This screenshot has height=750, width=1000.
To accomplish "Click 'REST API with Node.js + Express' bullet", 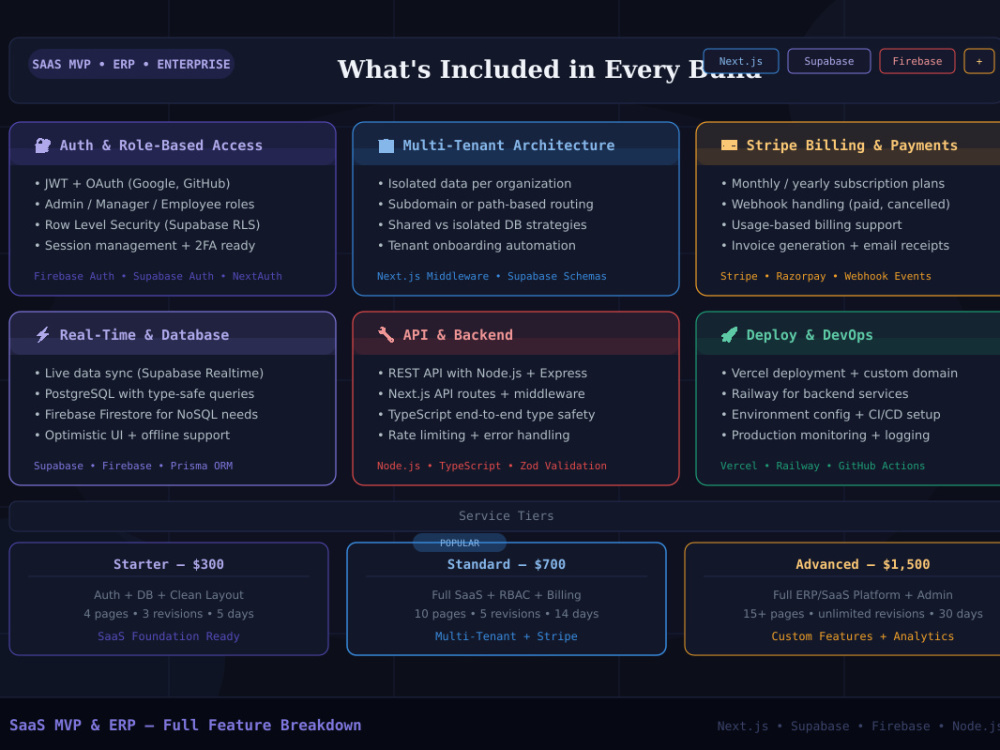I will [482, 373].
